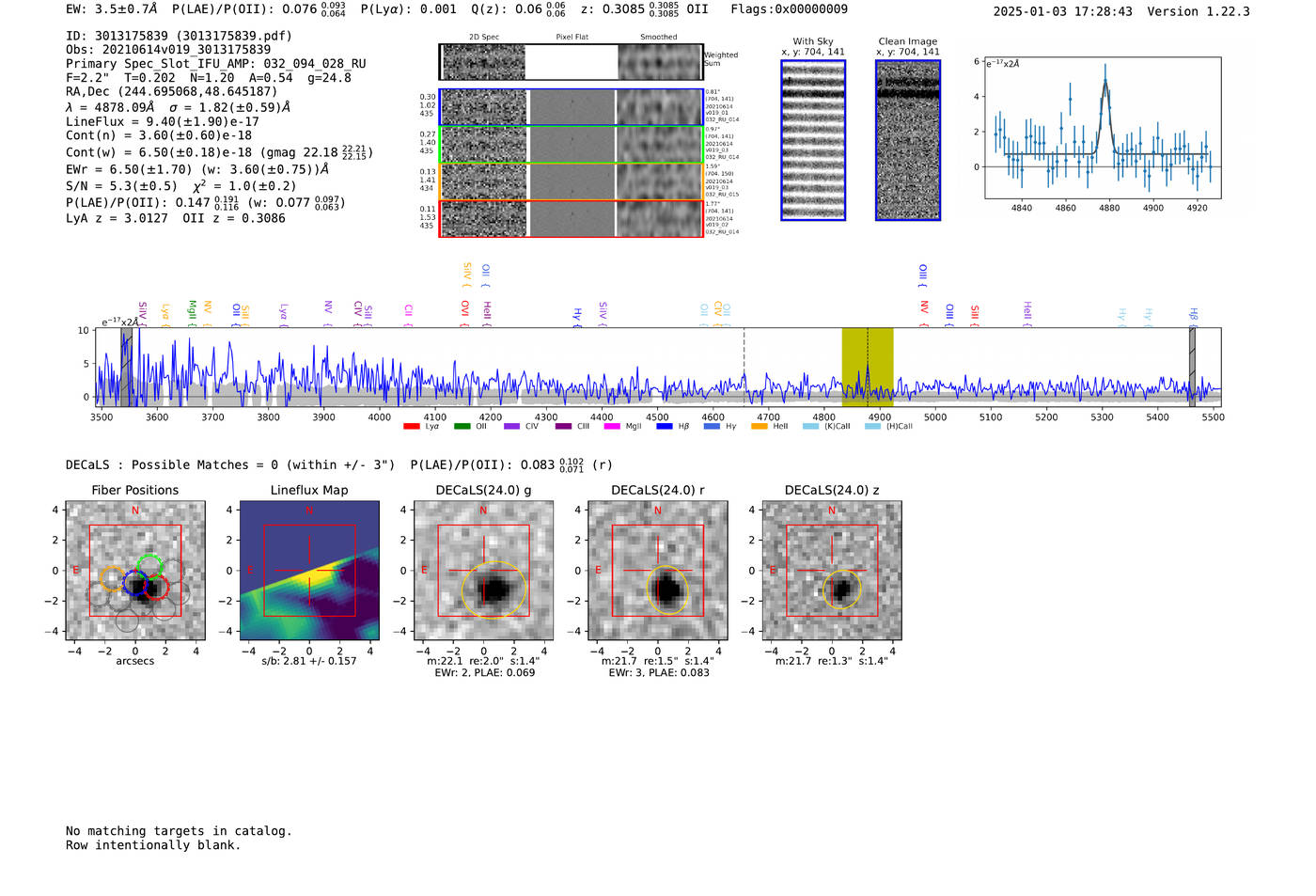Viewport: 1316px width, 896px height.
Task: Select the blue-bordered 2D fiber spectrum row
Action: (572, 107)
